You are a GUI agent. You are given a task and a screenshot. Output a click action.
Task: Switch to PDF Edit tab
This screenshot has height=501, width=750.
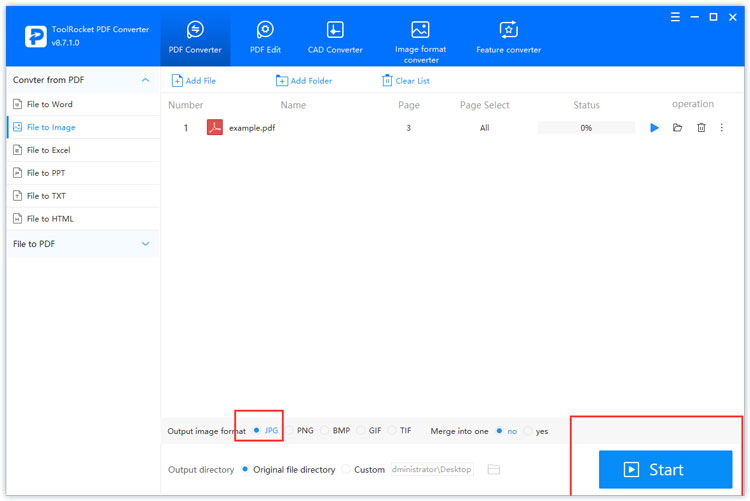pos(265,37)
